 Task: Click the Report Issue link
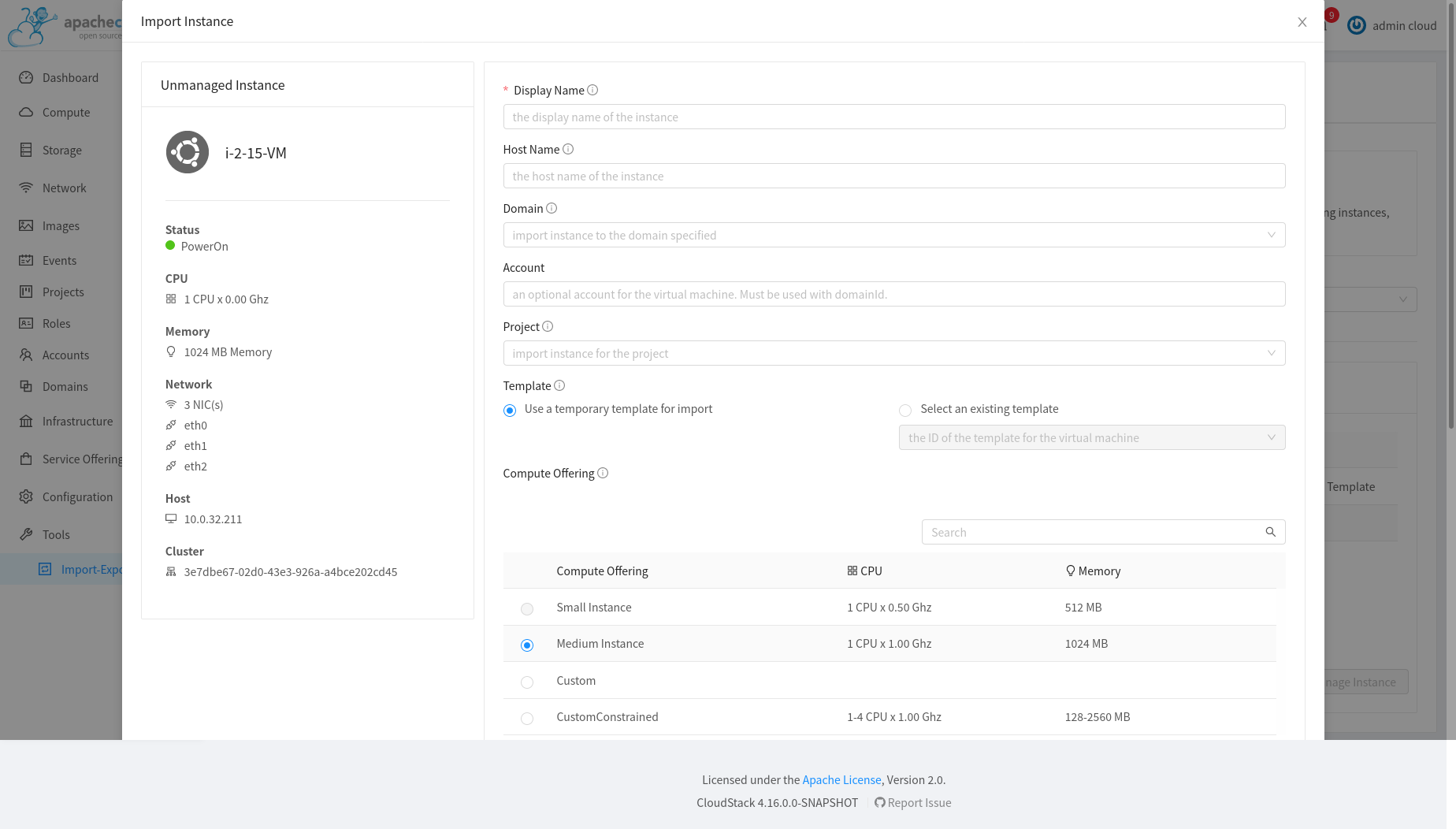919,802
